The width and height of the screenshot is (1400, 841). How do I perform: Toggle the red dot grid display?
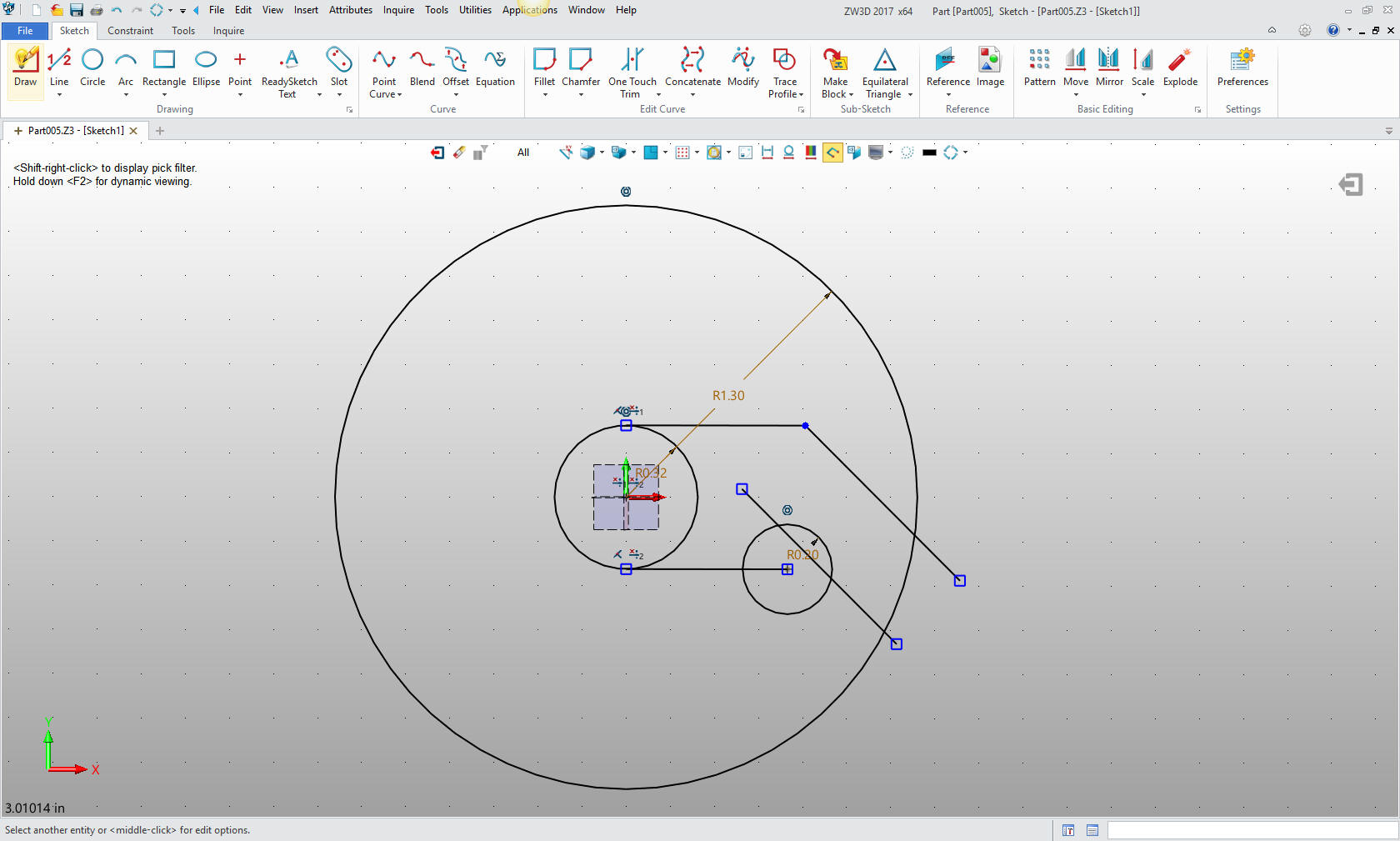pos(682,153)
